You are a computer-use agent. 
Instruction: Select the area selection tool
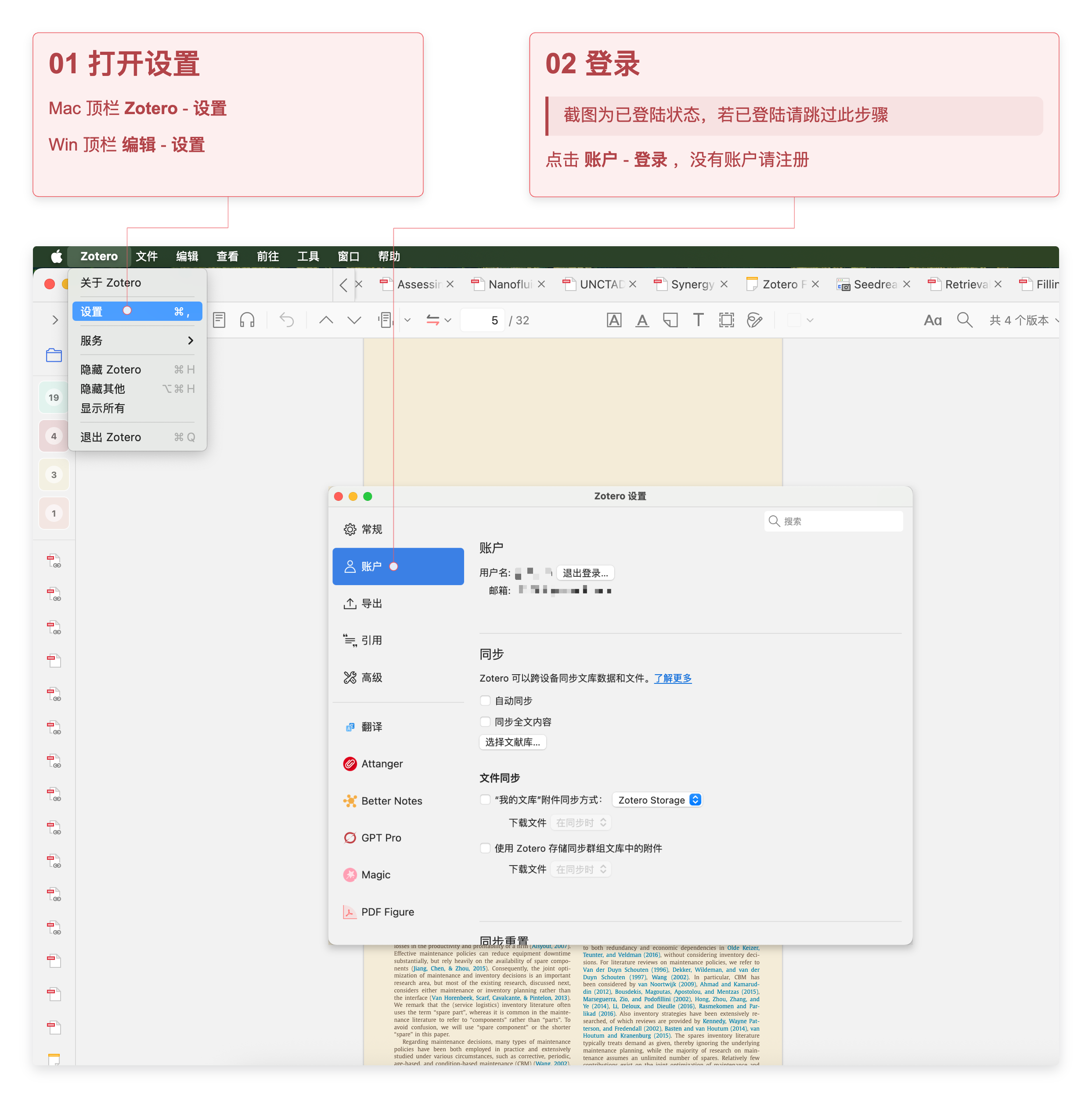tap(727, 320)
